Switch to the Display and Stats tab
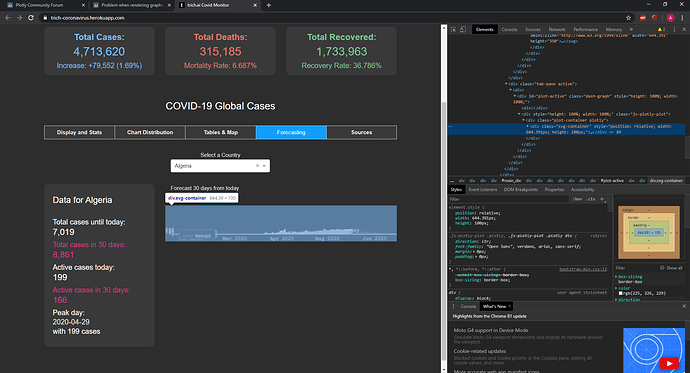The width and height of the screenshot is (690, 373). pos(79,132)
